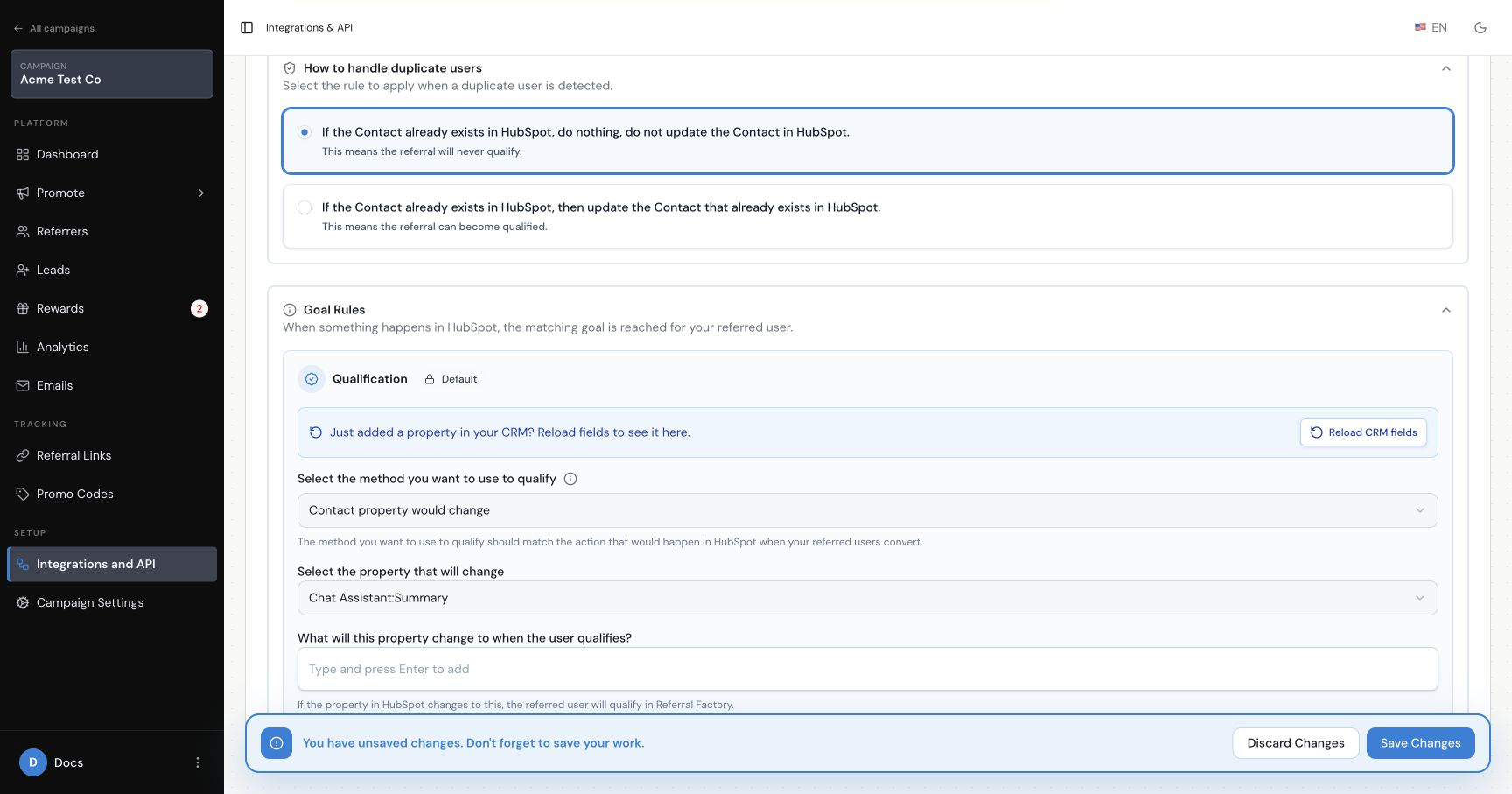Viewport: 1512px width, 794px height.
Task: Select "update the Contact" duplicate option
Action: pos(868,216)
